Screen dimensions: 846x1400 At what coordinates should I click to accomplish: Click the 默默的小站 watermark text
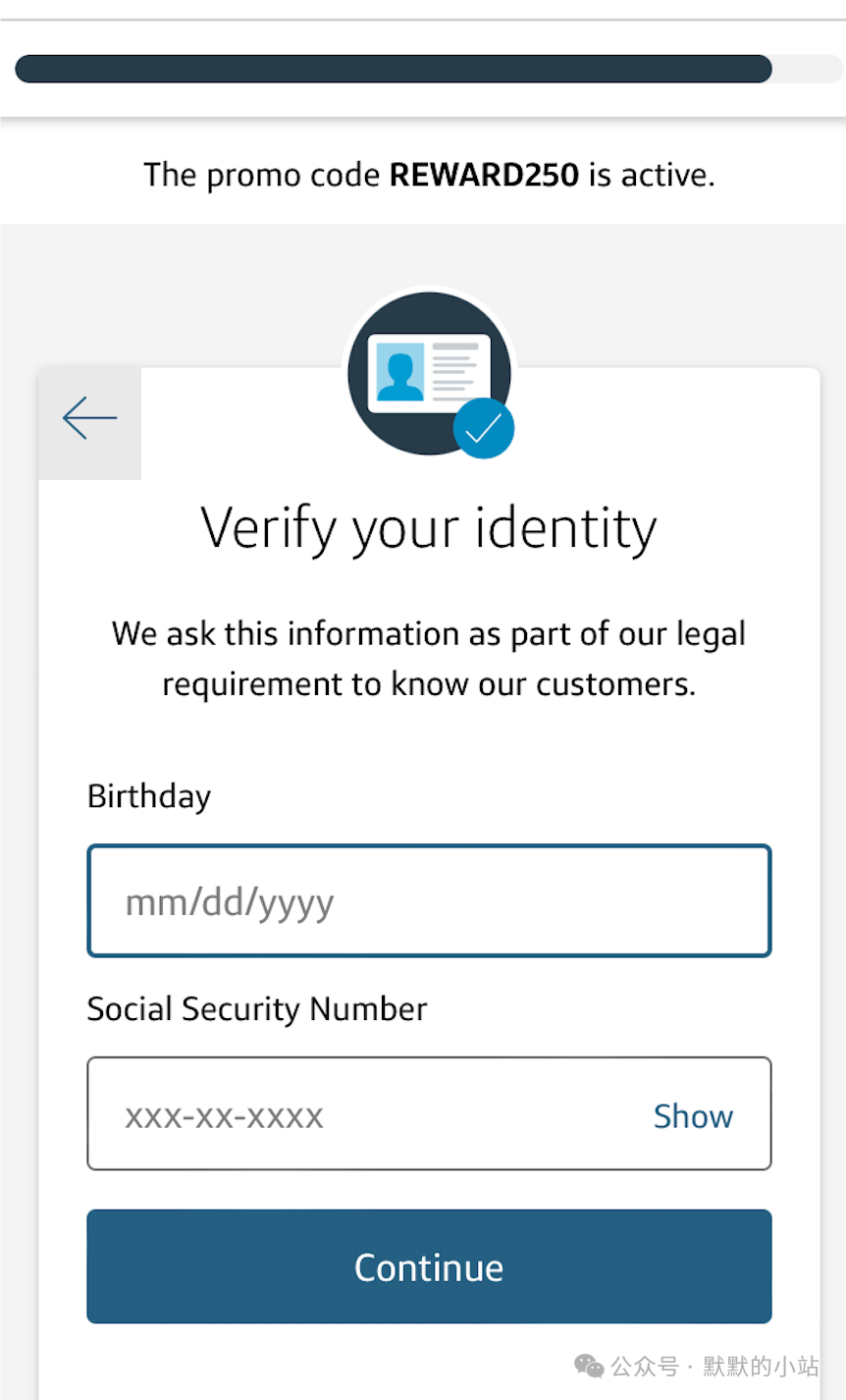click(761, 1367)
